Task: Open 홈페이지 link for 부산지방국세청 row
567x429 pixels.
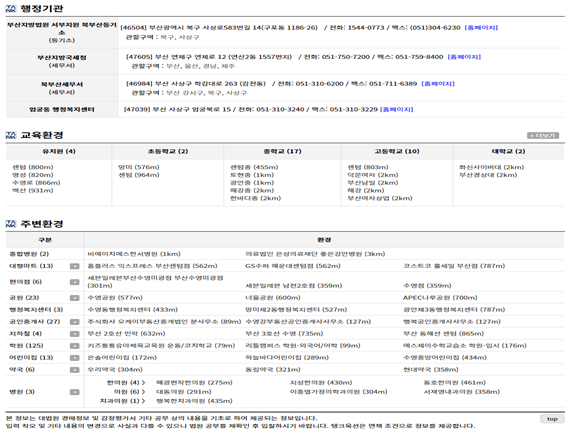Action: click(x=464, y=57)
